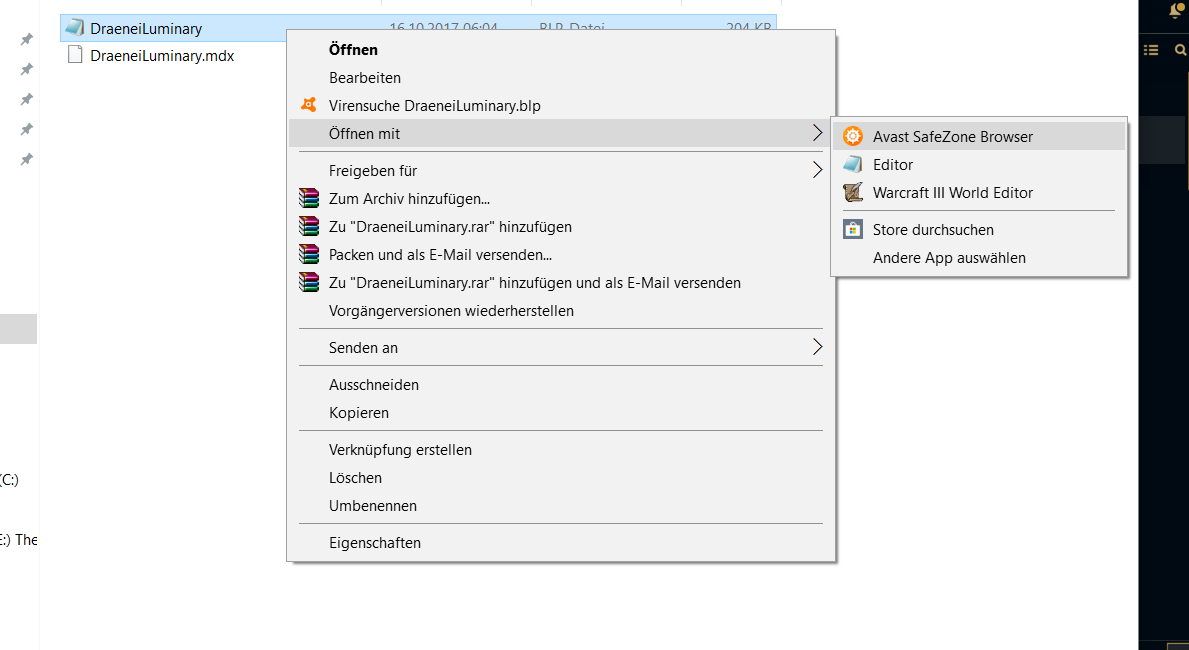Choose Andere App auswählen
1189x650 pixels.
pos(979,258)
